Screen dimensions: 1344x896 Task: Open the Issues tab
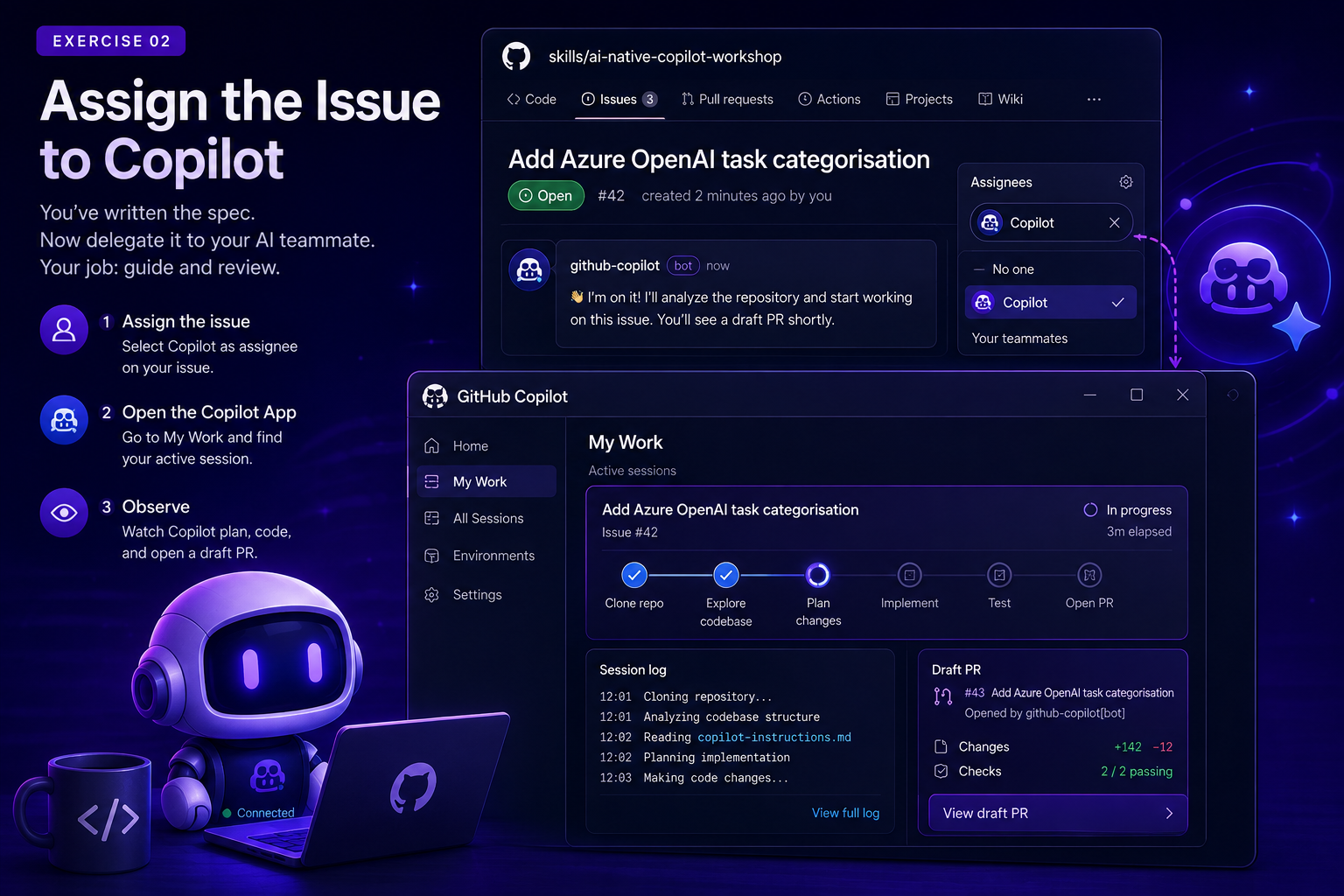click(619, 100)
